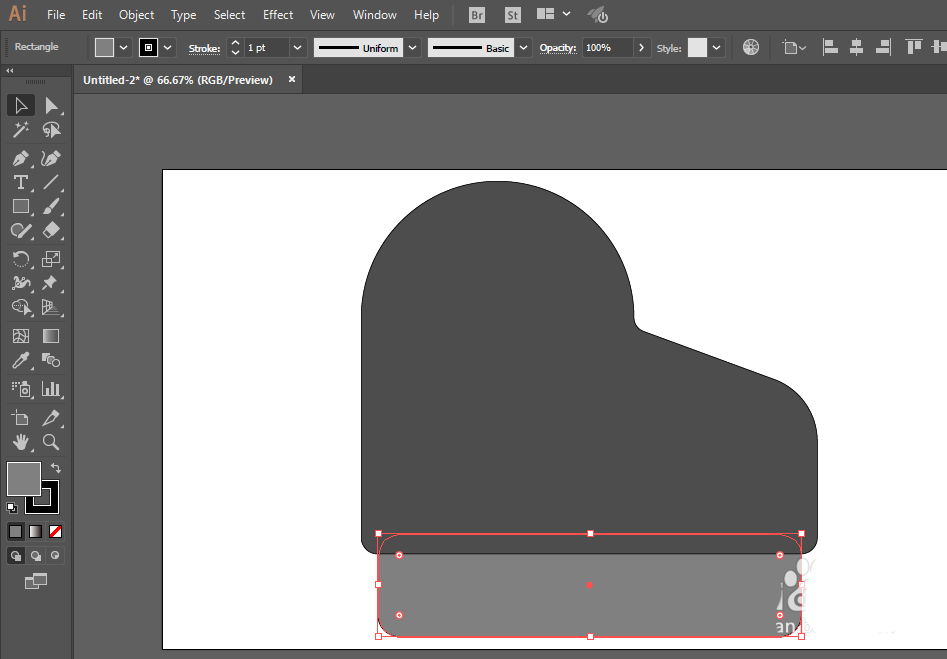Select the Pen tool
The width and height of the screenshot is (947, 659).
click(21, 159)
